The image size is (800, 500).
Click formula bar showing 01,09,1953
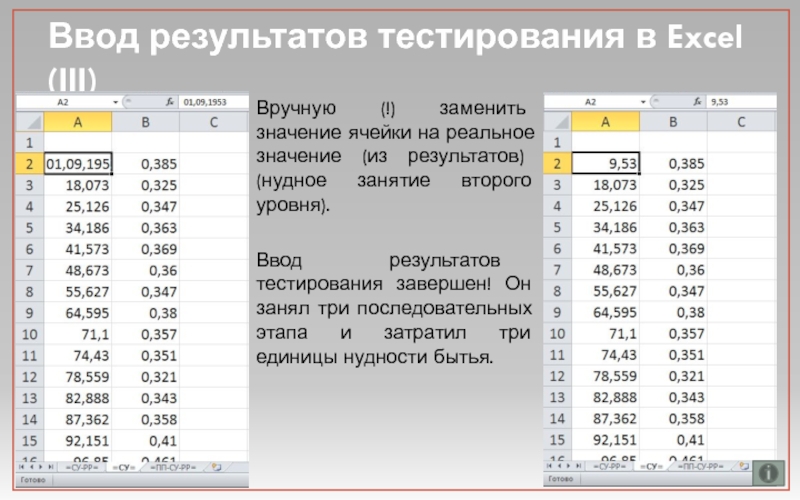tap(205, 102)
